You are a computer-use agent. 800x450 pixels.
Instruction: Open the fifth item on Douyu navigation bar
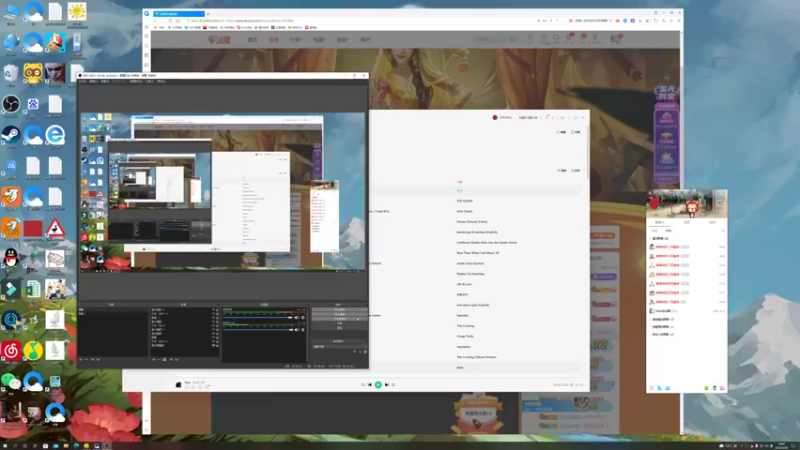[x=342, y=40]
